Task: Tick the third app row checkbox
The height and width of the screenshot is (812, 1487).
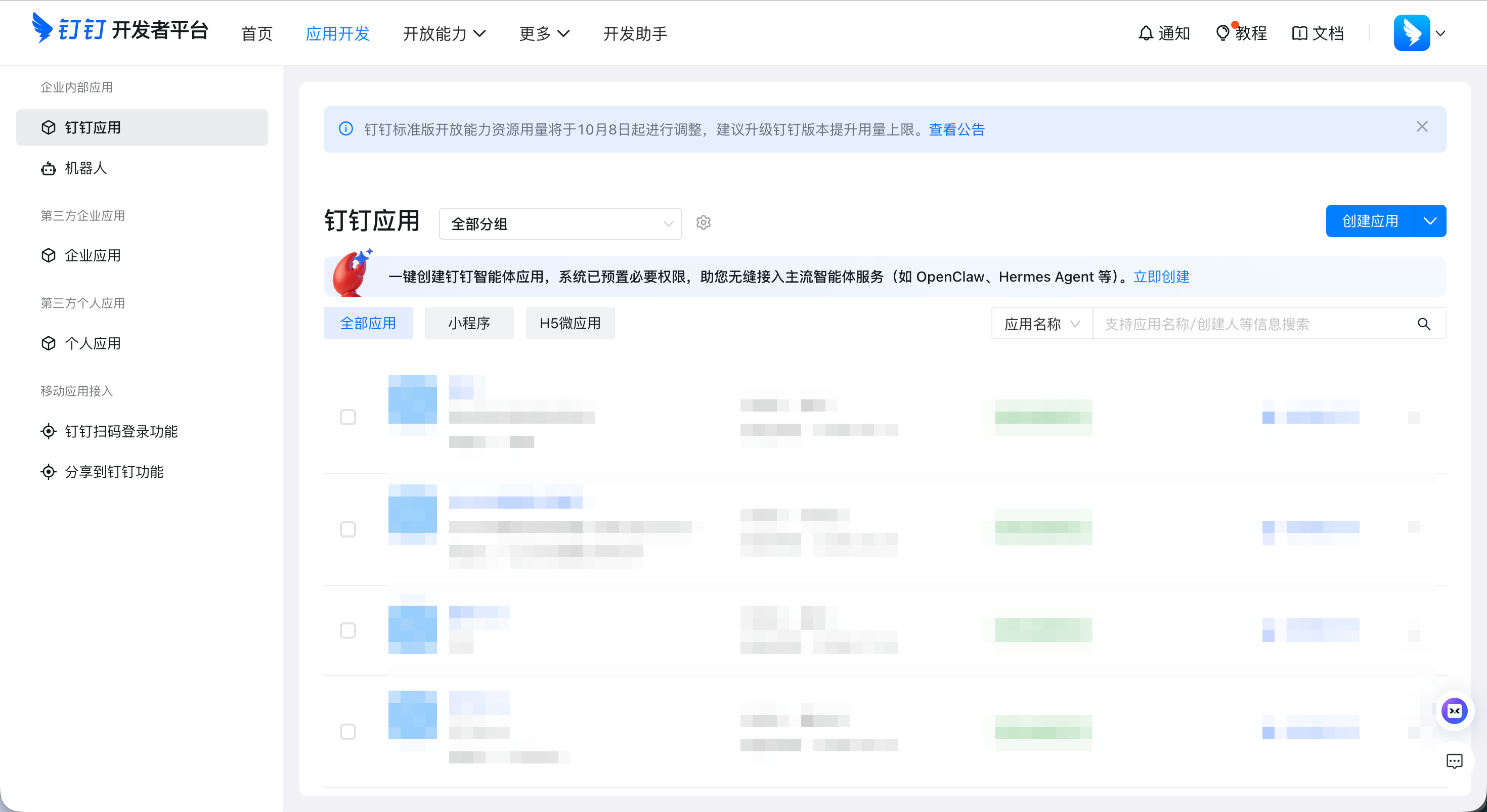Action: coord(348,631)
